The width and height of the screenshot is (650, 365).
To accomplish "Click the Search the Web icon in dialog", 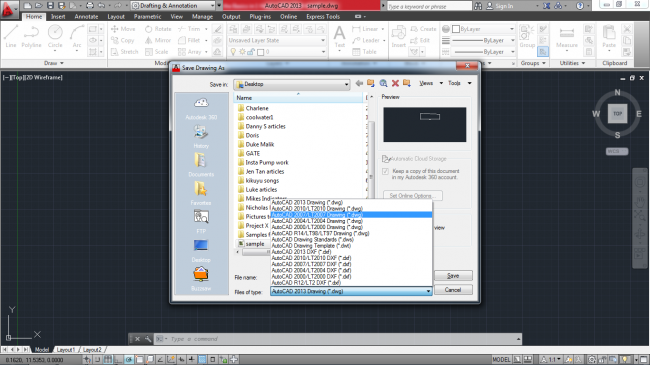I will [x=383, y=83].
